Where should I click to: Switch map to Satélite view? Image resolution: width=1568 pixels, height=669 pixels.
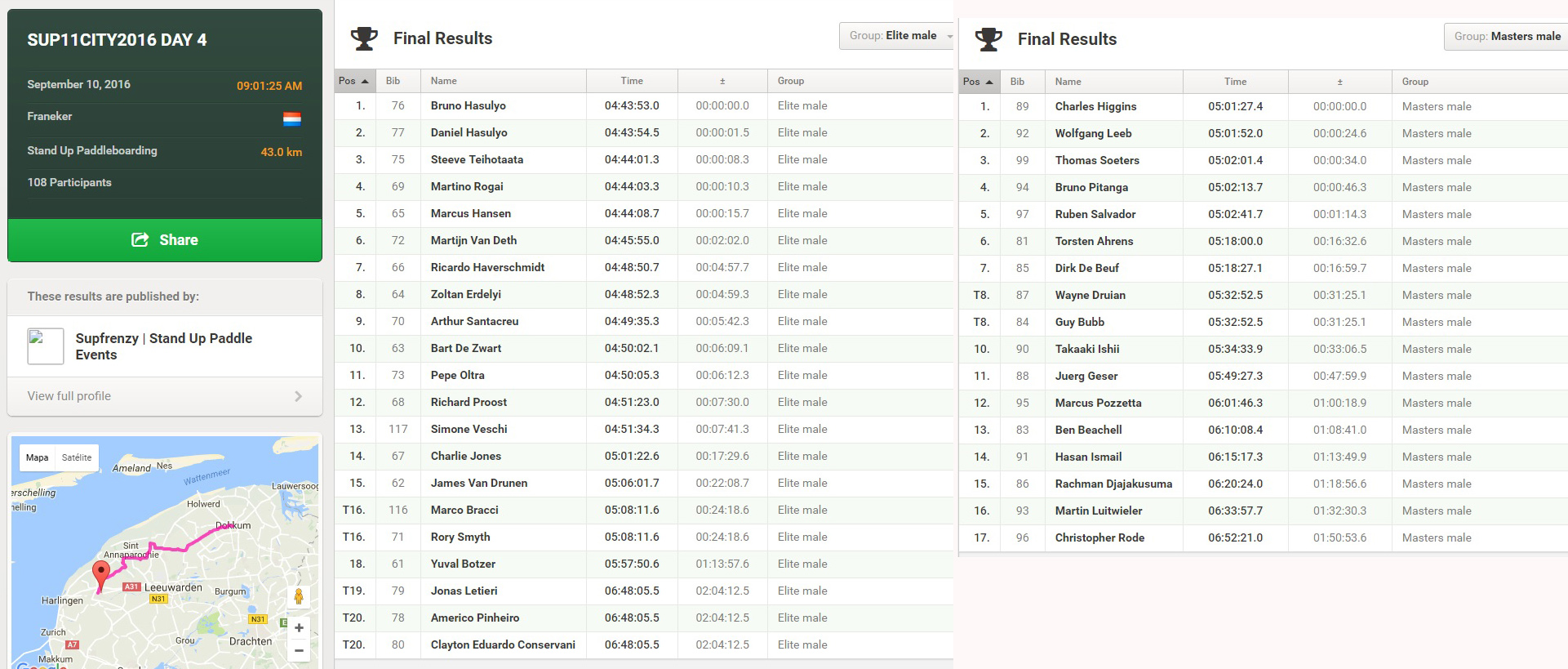(x=77, y=457)
